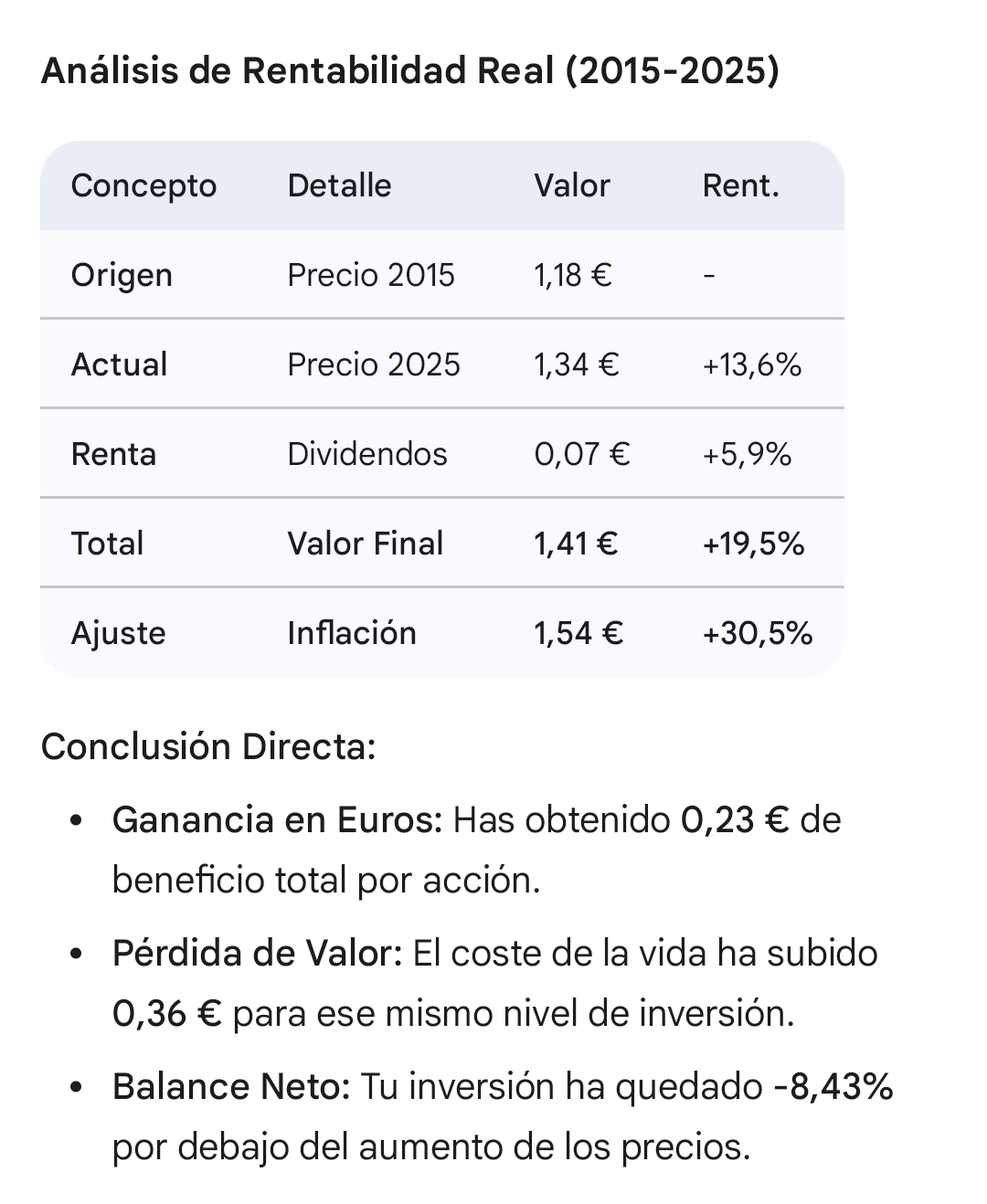Click the 'Conclusión Directa:' subheading

208,746
